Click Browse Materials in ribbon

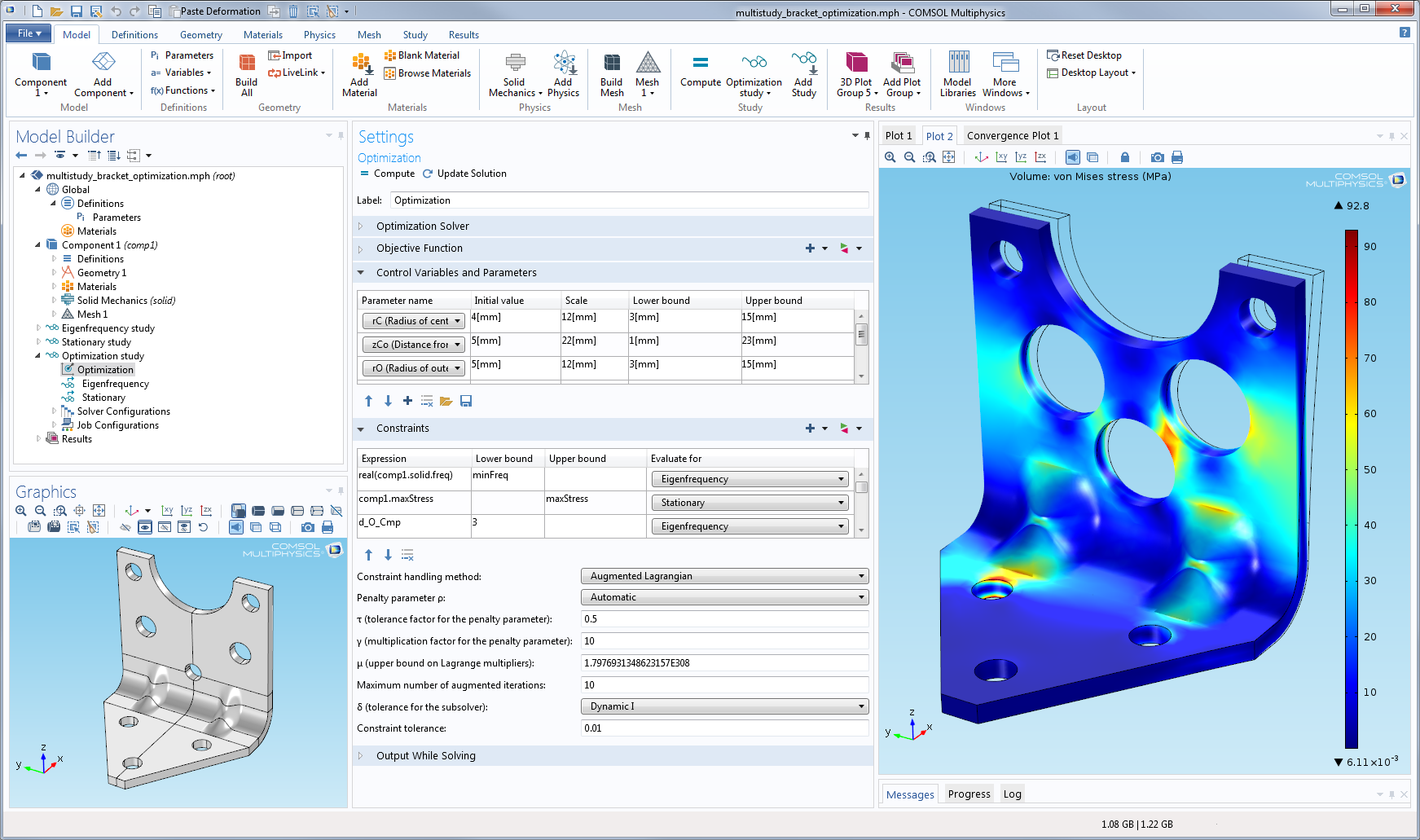428,73
